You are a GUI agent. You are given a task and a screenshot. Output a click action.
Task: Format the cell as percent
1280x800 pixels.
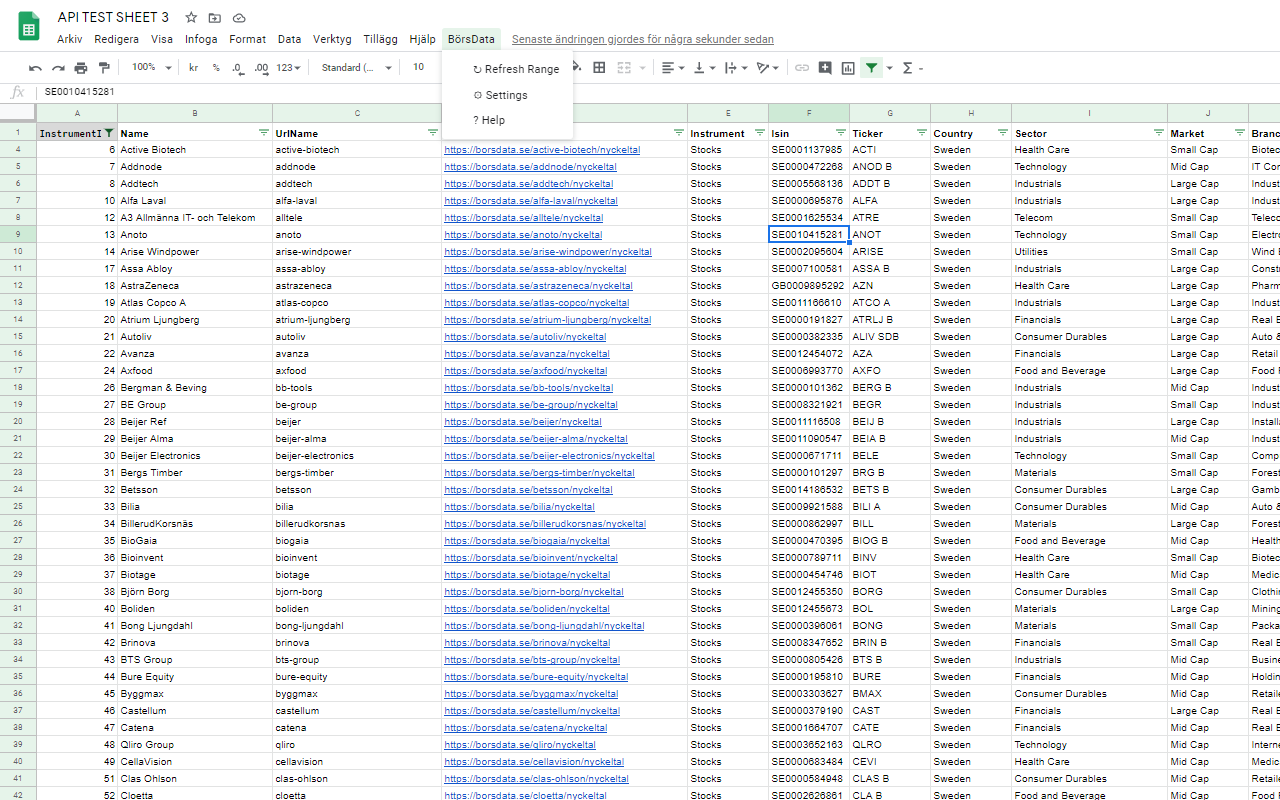pyautogui.click(x=216, y=68)
